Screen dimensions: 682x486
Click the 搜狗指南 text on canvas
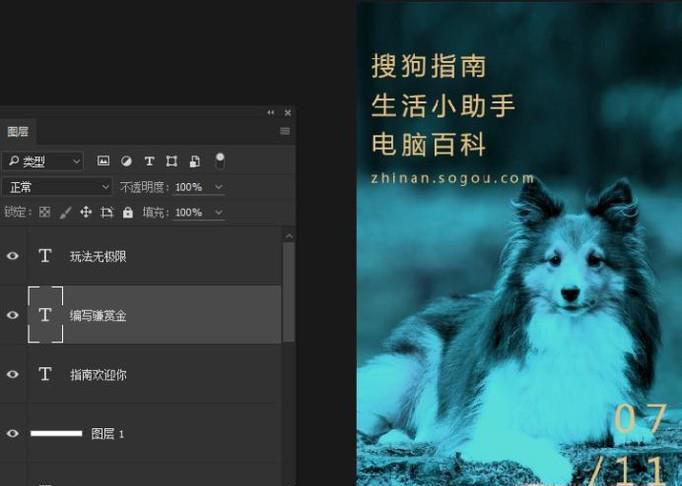click(x=428, y=66)
